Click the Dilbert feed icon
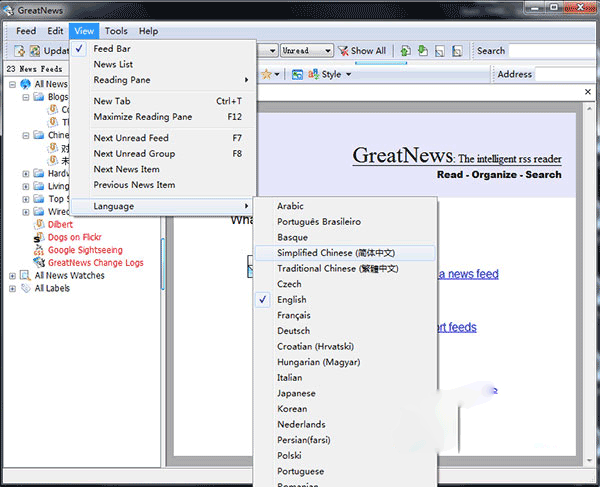600x487 pixels. 38,225
